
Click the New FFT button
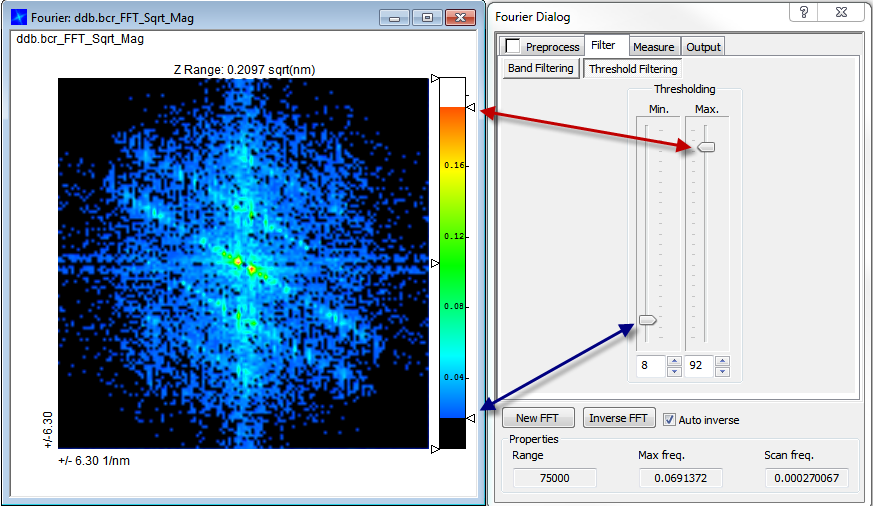tap(538, 418)
